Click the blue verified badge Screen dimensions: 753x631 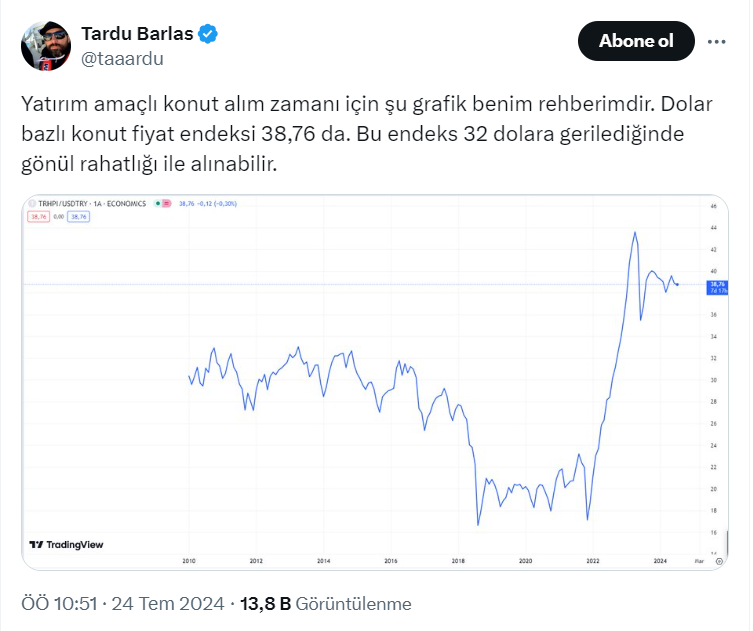208,34
